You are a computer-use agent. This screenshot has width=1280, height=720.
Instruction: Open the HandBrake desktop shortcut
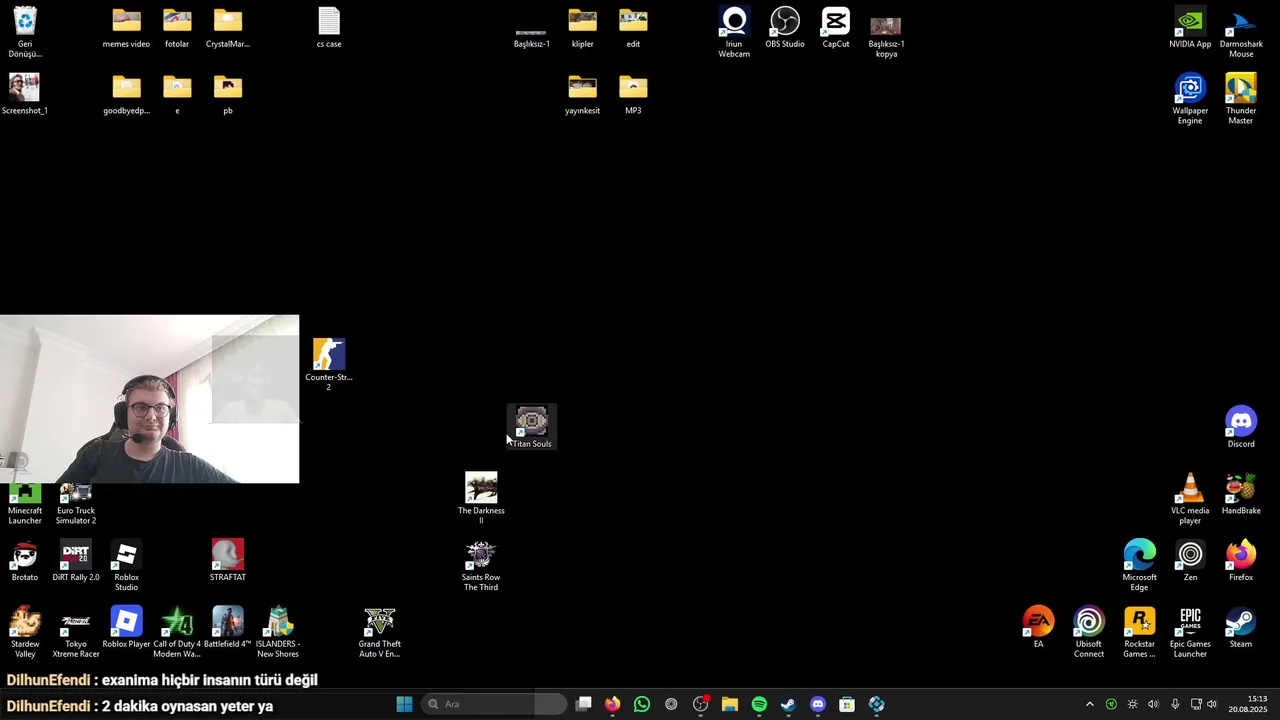pos(1241,494)
